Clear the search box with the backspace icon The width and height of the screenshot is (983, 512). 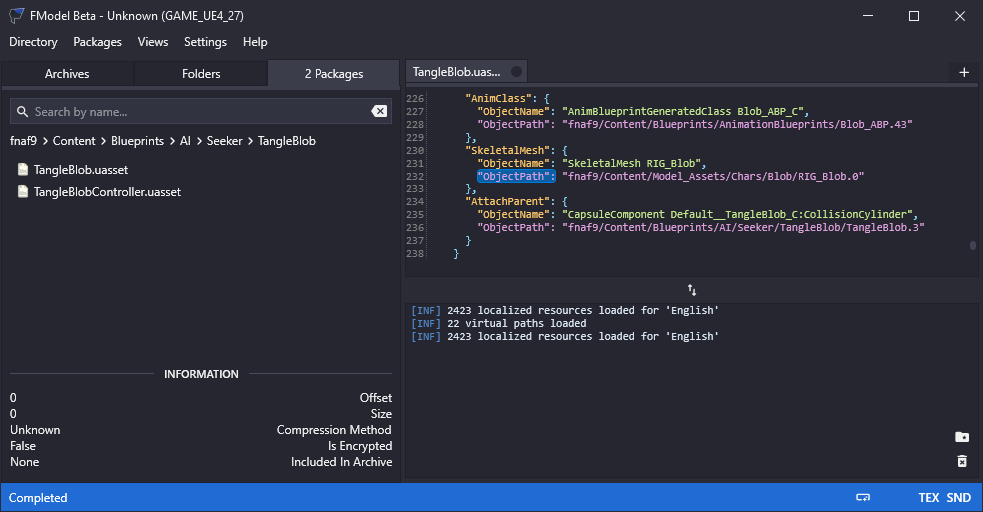pyautogui.click(x=379, y=112)
